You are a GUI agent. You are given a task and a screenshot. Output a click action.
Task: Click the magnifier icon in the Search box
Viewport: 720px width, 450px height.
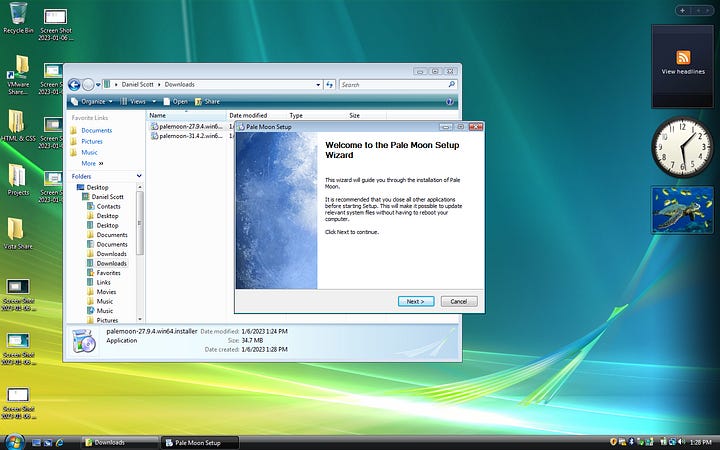(451, 84)
